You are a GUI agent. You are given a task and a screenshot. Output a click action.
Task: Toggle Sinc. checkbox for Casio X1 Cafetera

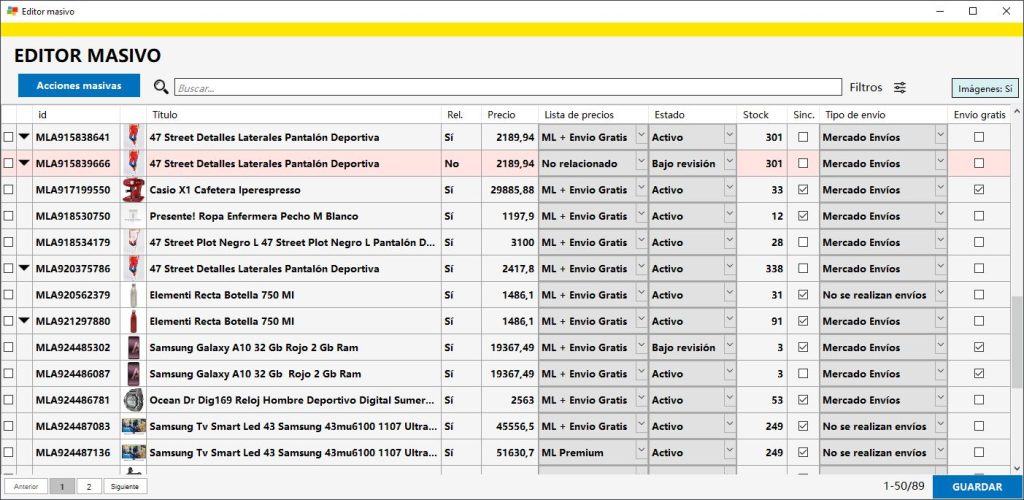point(803,190)
